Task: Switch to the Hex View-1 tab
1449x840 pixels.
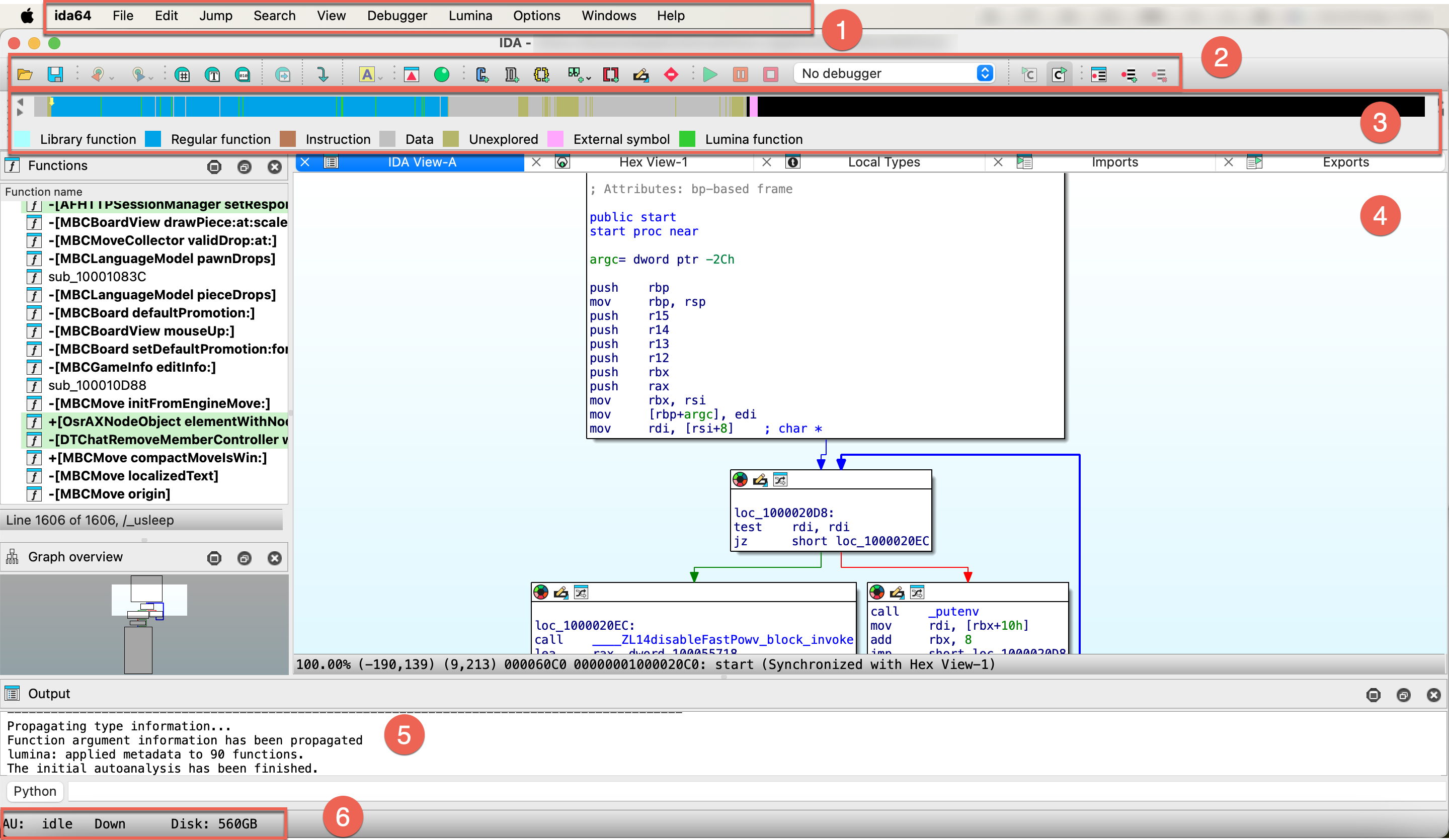Action: 653,162
